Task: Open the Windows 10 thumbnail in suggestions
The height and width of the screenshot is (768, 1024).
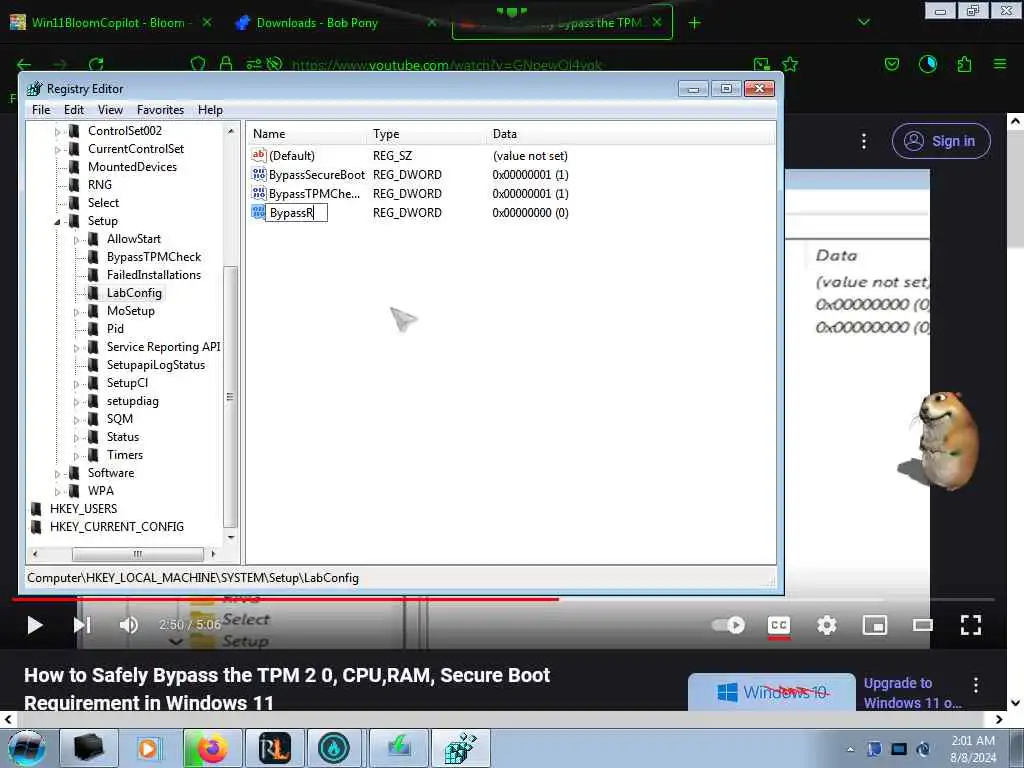Action: (x=772, y=692)
